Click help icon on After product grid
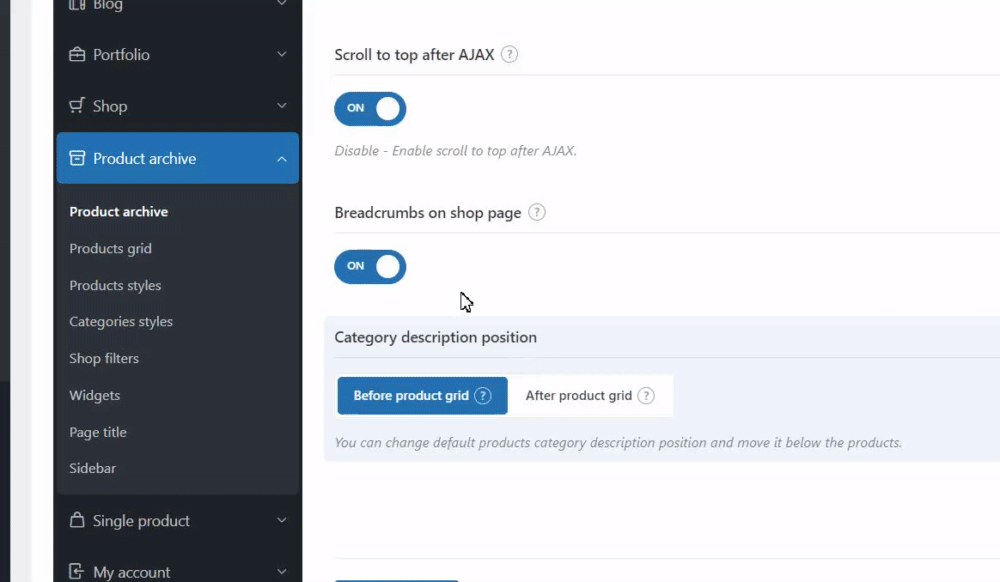The width and height of the screenshot is (1000, 582). pyautogui.click(x=646, y=396)
